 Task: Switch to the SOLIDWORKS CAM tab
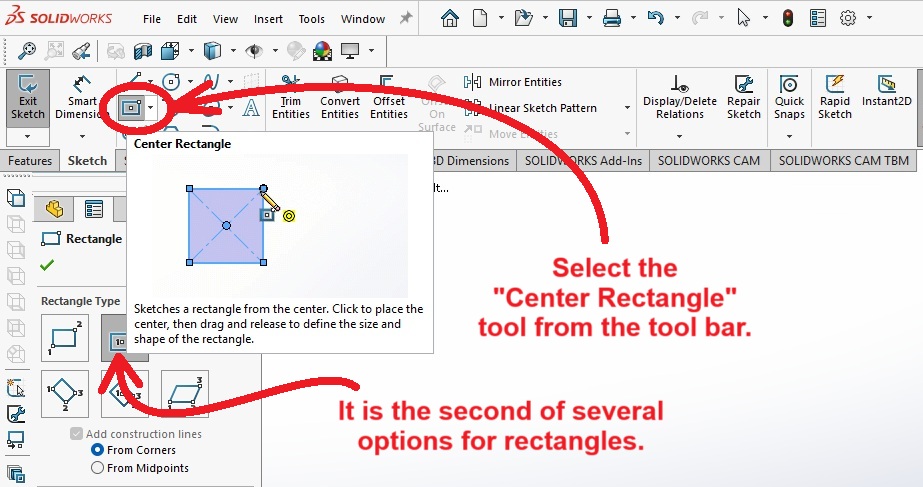pos(709,160)
